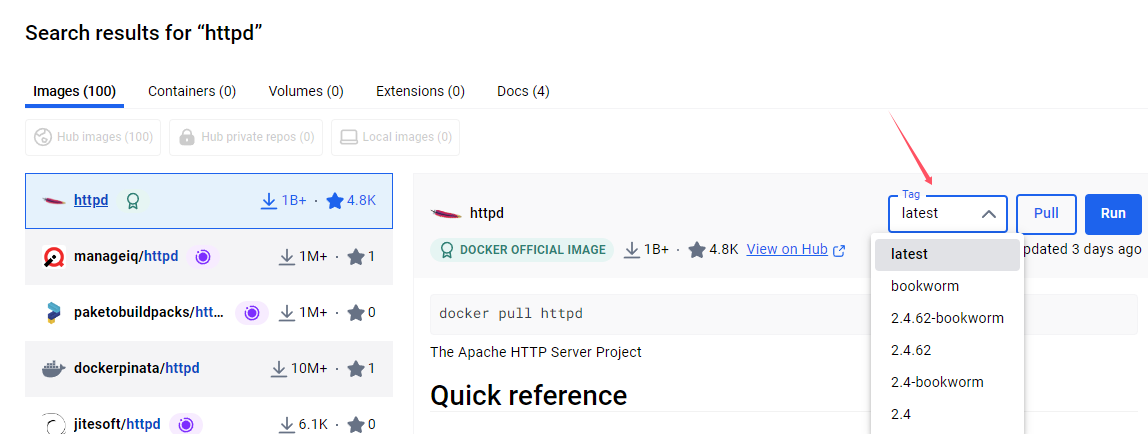Click the download icon in the dockerpinata row
This screenshot has height=434, width=1148.
point(278,369)
